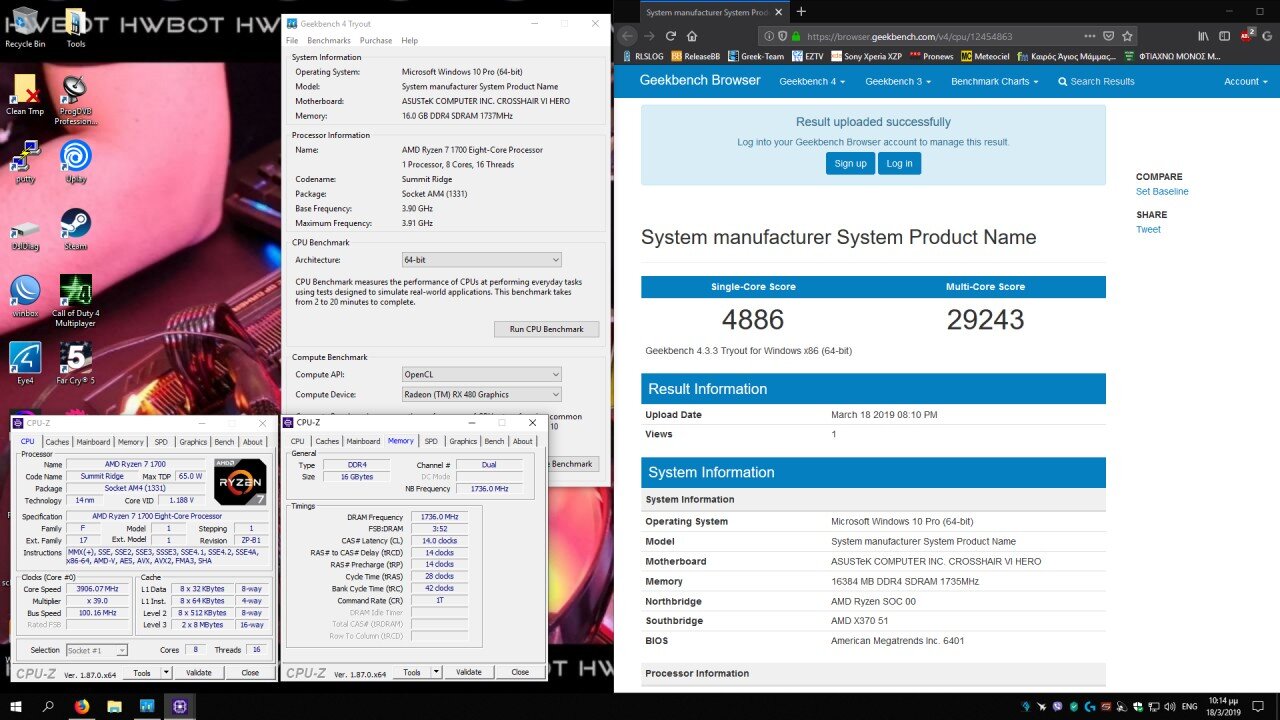The image size is (1280, 720).
Task: Open File Explorer from taskbar
Action: pyautogui.click(x=114, y=706)
